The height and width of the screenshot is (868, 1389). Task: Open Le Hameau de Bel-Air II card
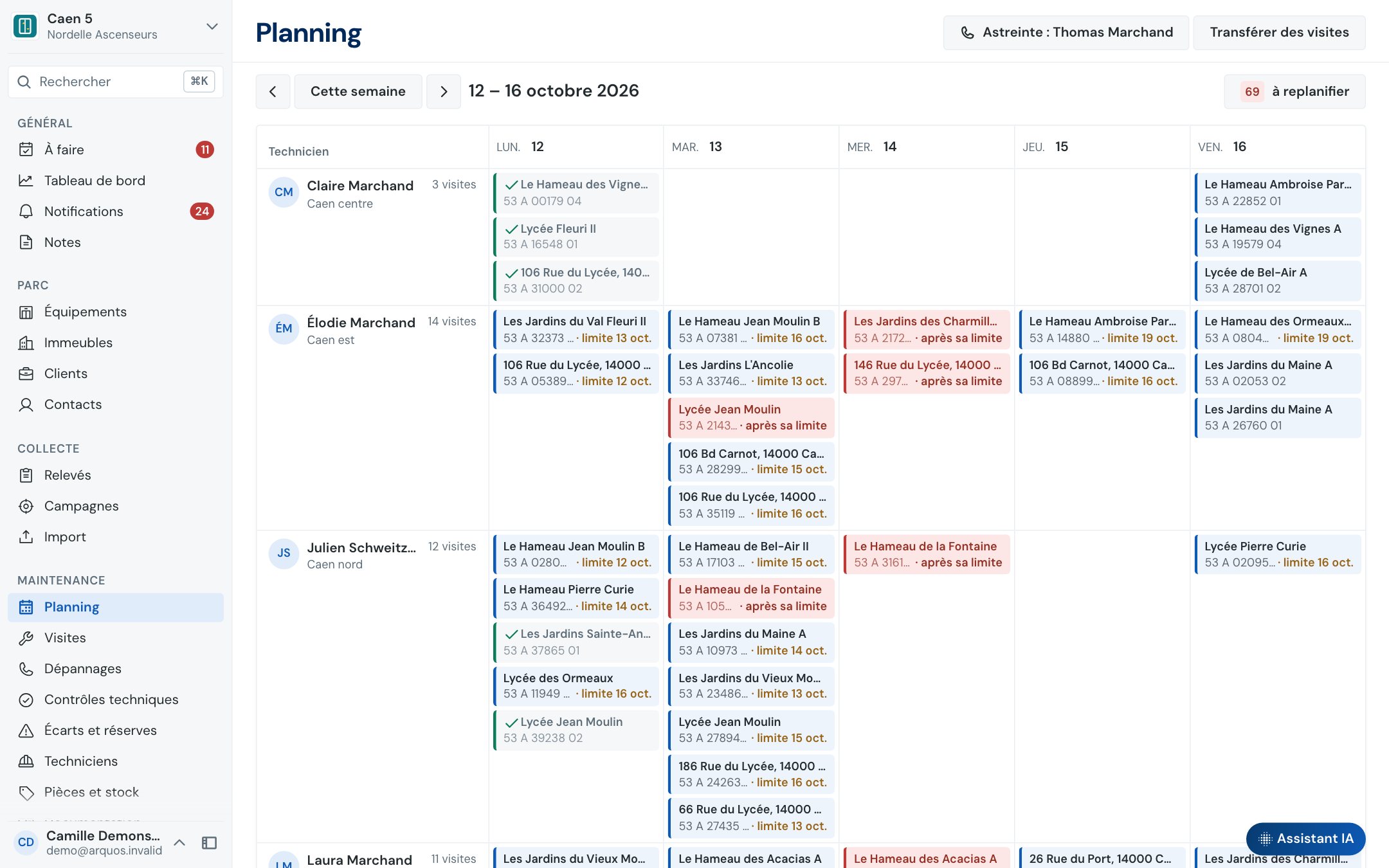click(752, 554)
